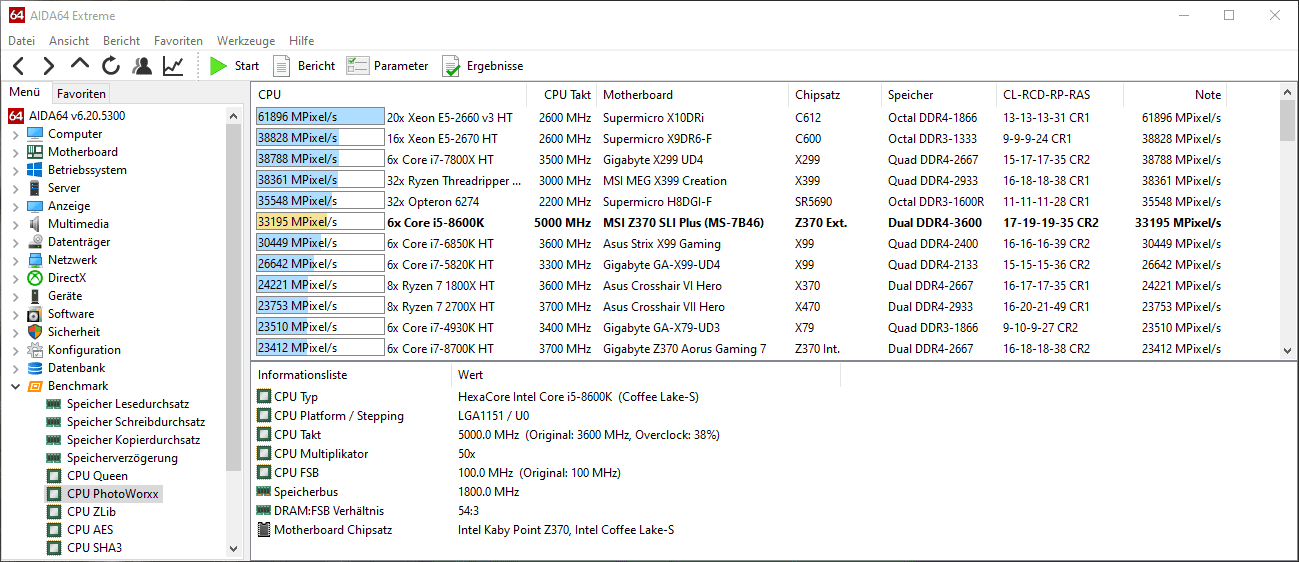Select the Netzwerk icon in the tree
The width and height of the screenshot is (1299, 562).
click(36, 260)
